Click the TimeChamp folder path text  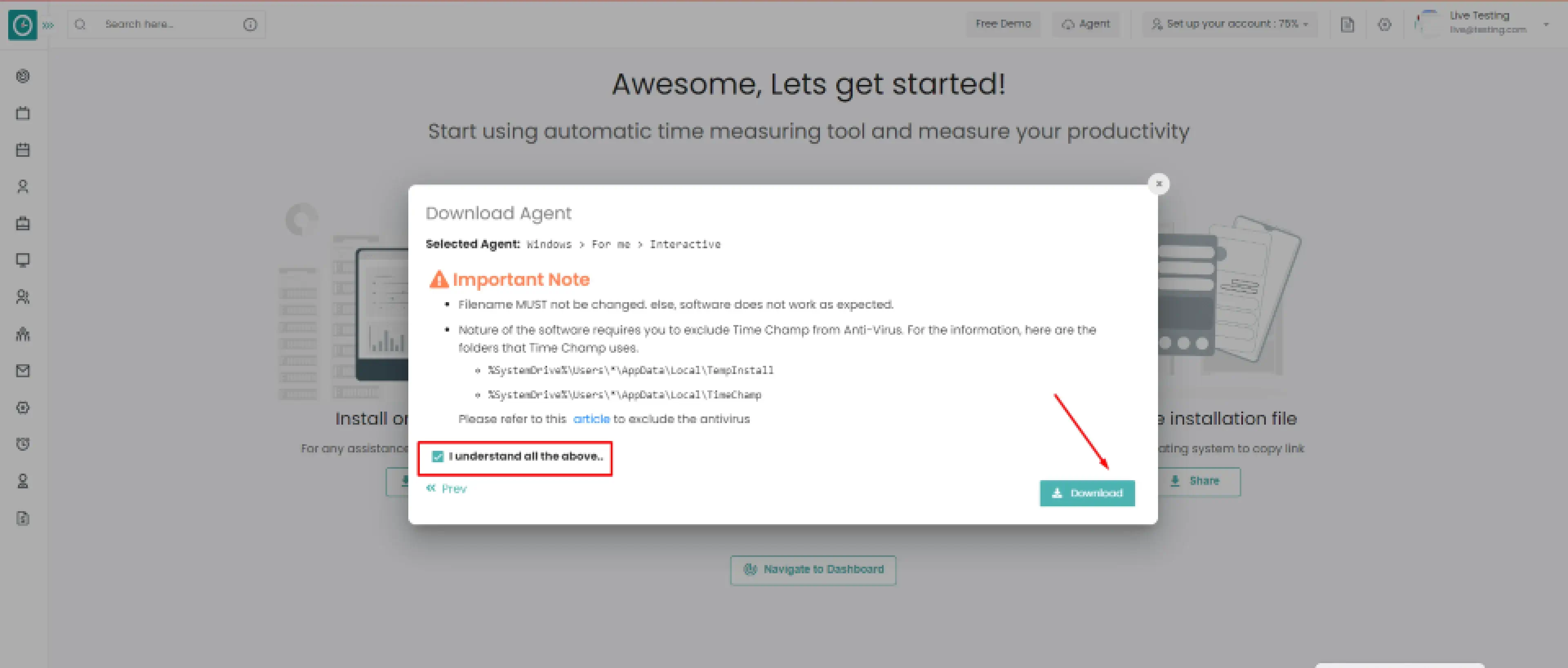(624, 394)
